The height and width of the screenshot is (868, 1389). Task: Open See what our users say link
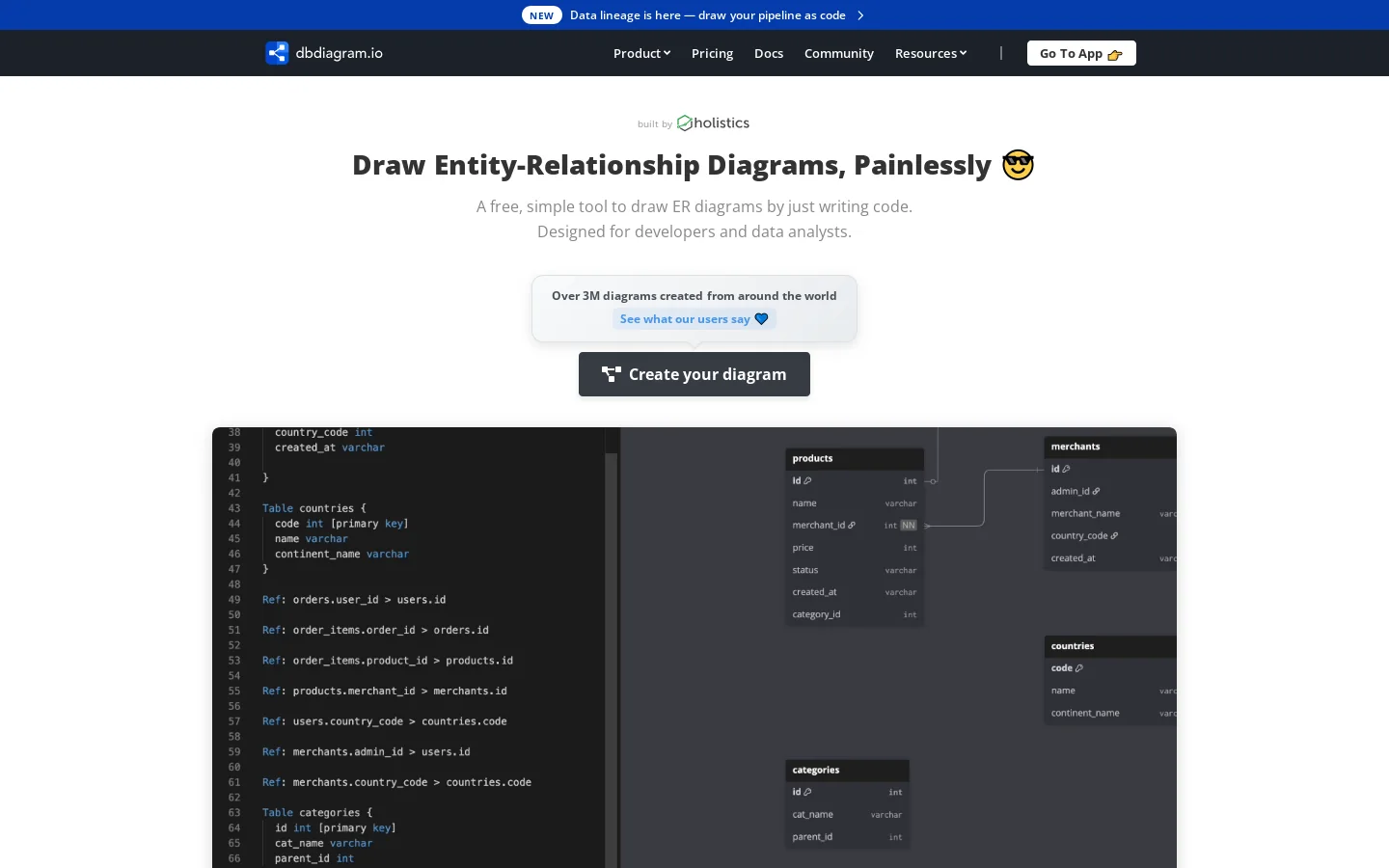pyautogui.click(x=694, y=319)
